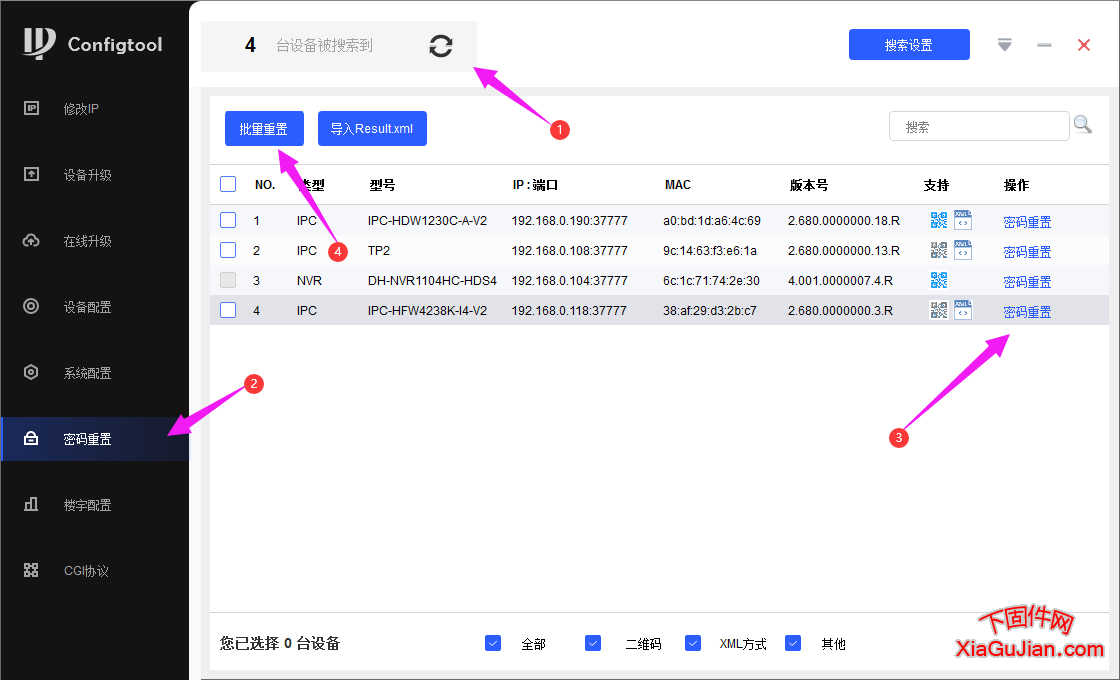Minimize the Configtool window
Screen dimensions: 1120x680
pos(1044,45)
